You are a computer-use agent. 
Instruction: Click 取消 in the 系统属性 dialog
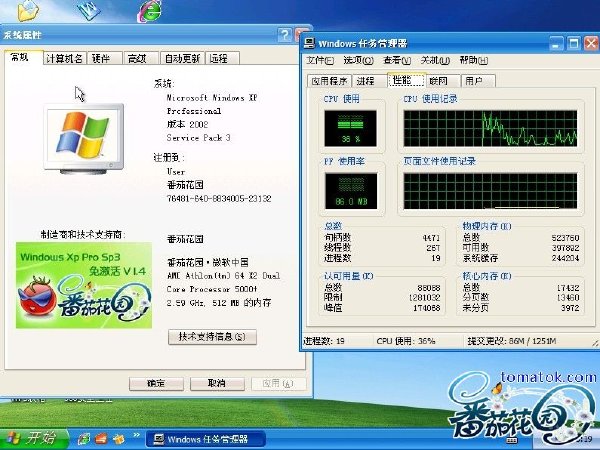pos(217,383)
